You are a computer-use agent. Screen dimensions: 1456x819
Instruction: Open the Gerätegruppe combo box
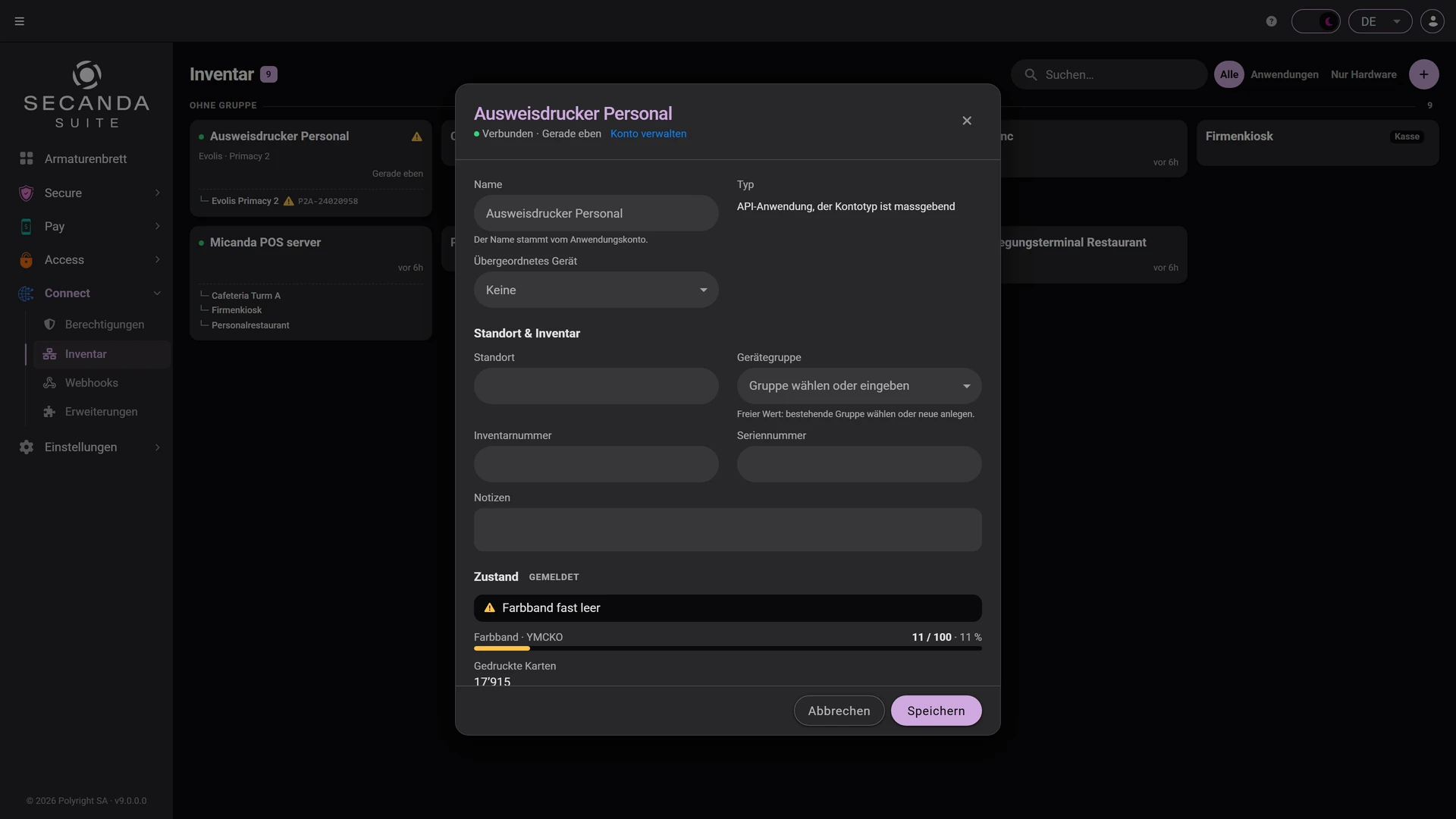859,386
